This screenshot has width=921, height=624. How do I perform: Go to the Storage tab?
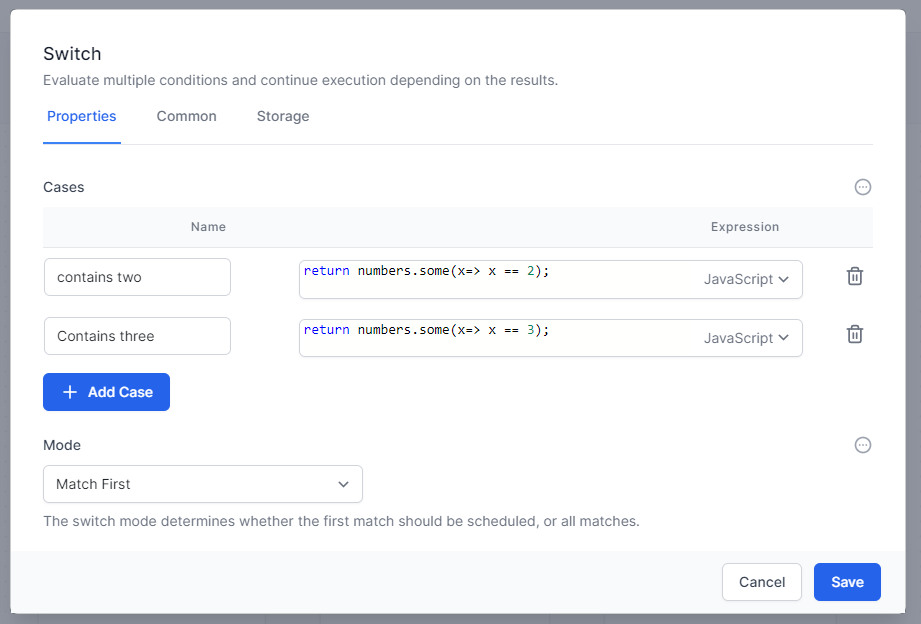click(x=283, y=116)
